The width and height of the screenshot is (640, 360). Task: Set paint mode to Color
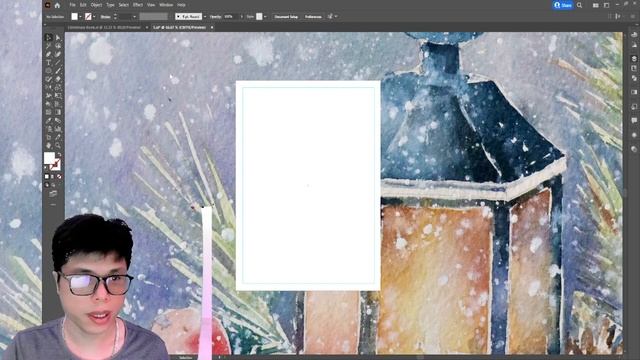(x=47, y=176)
